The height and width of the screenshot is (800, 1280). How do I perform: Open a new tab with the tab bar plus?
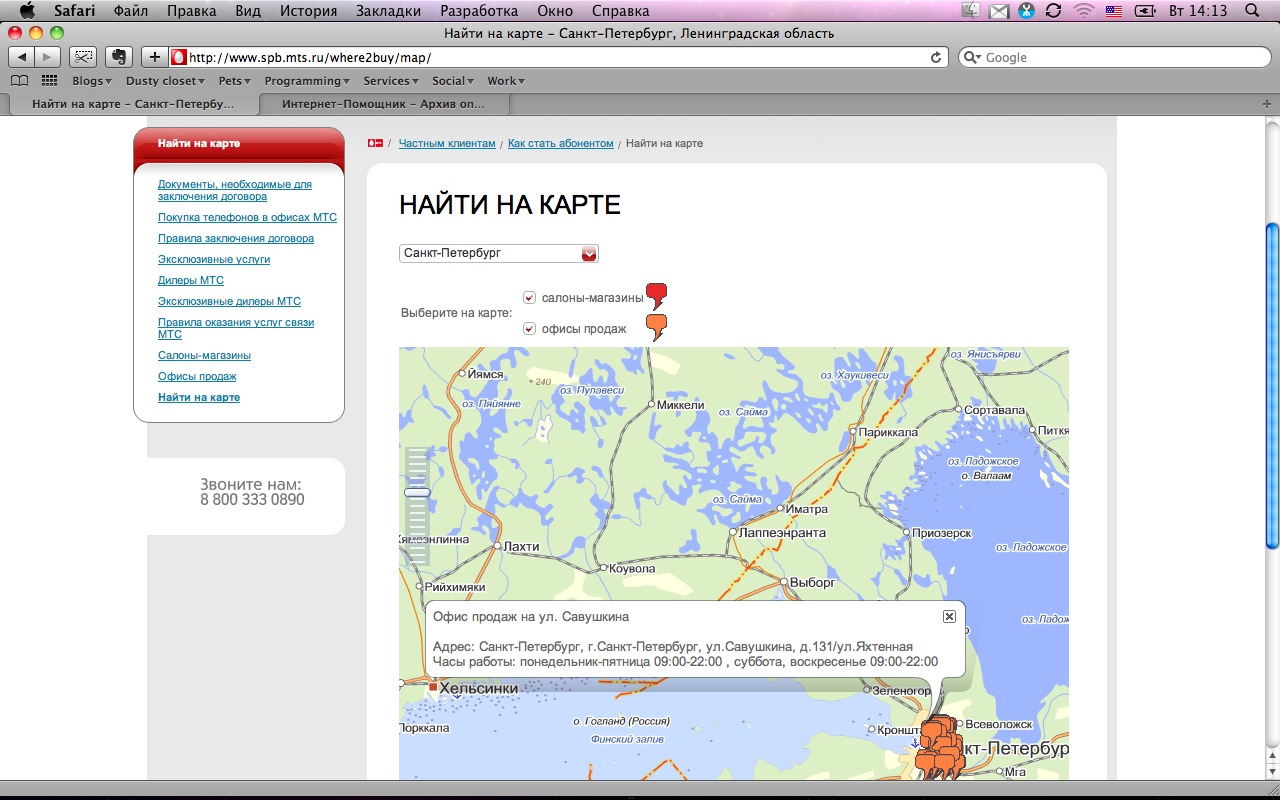point(1268,104)
